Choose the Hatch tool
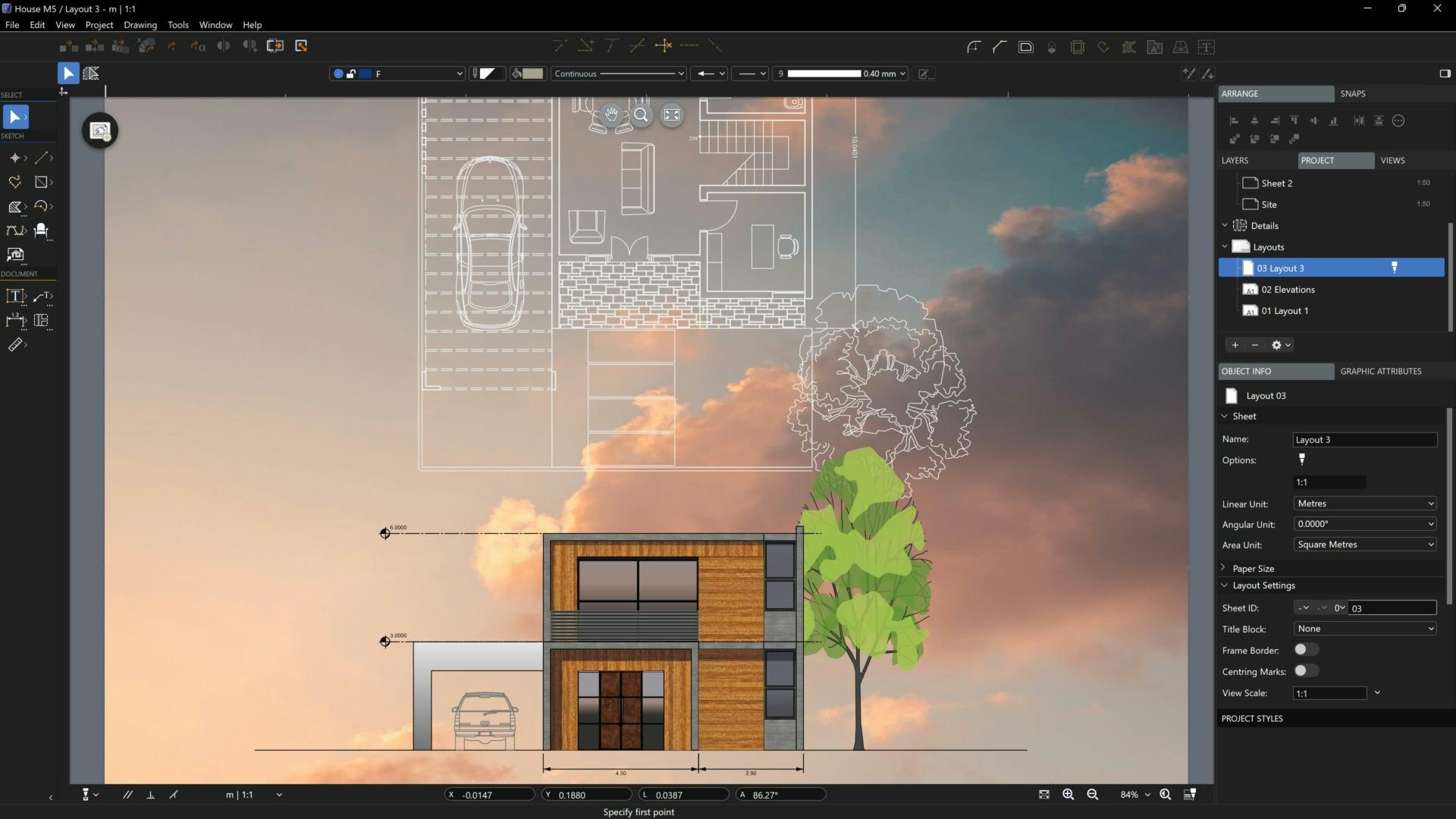The height and width of the screenshot is (819, 1456). tap(15, 206)
